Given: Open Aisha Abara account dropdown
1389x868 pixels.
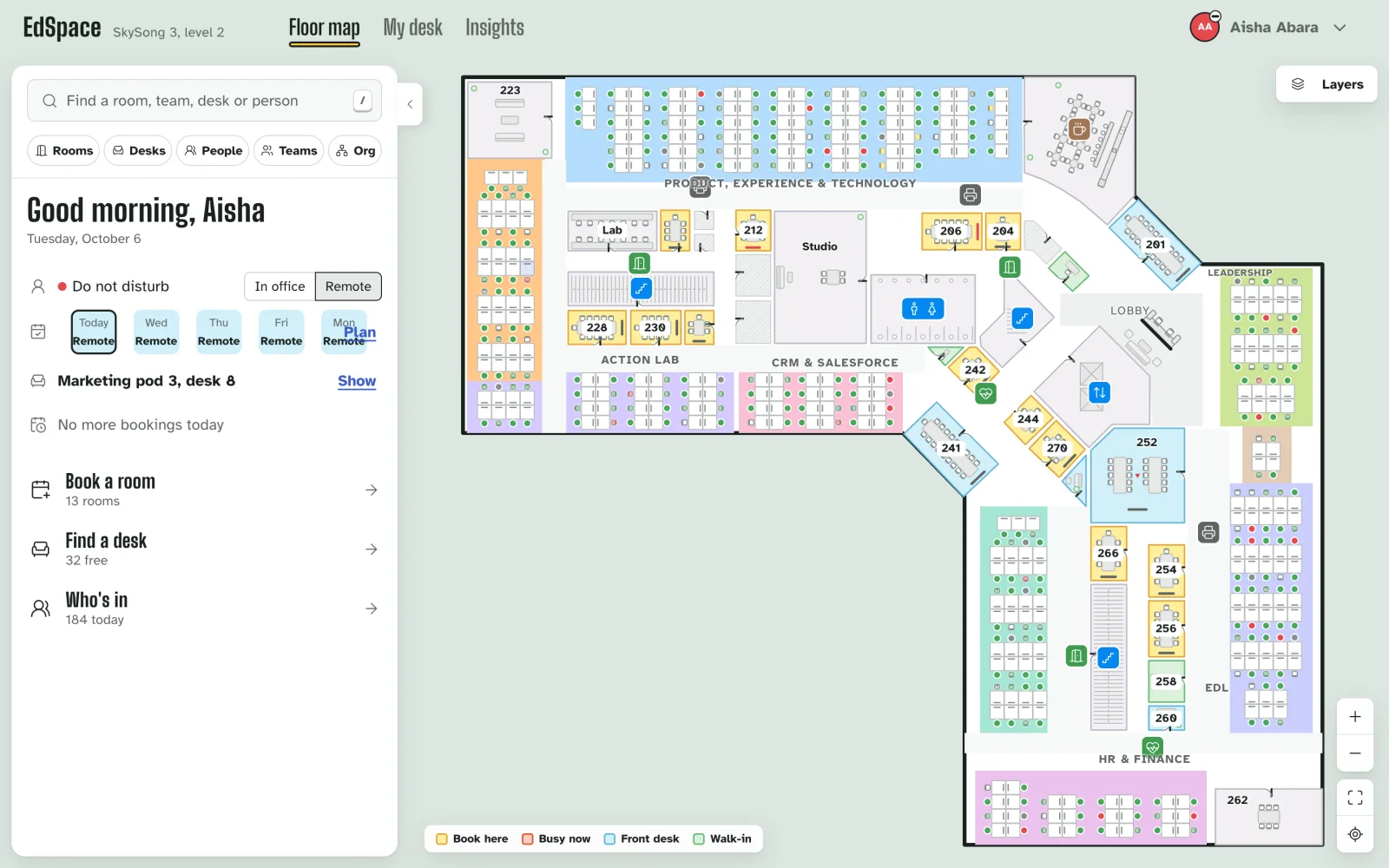Looking at the screenshot, I should click(x=1268, y=27).
